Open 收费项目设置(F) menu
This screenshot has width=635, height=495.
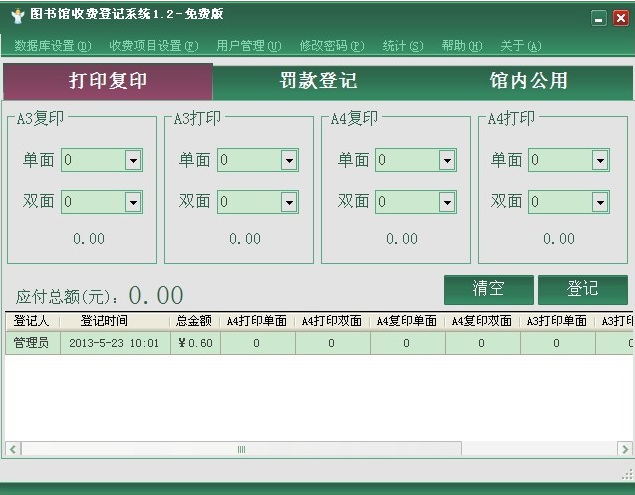[x=154, y=46]
